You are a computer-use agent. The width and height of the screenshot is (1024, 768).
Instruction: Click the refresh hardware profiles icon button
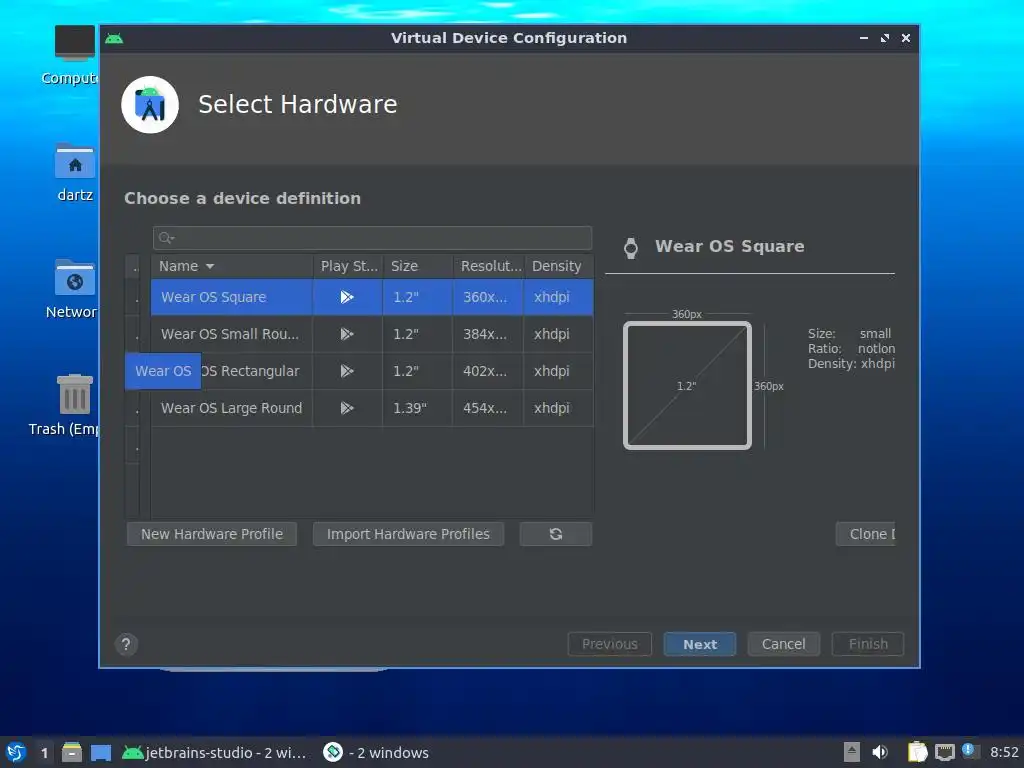click(556, 534)
